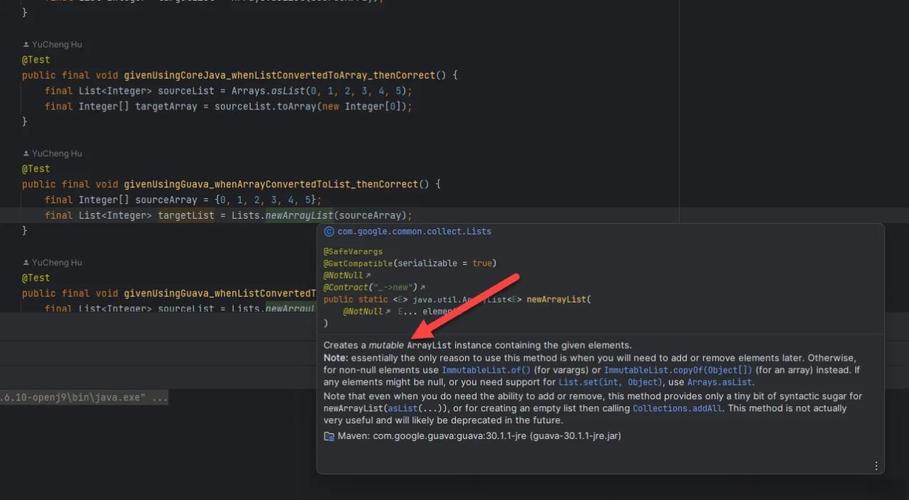Click @Test above the givenUsingCoreJava method
Screen dimensions: 909x500
[36, 60]
